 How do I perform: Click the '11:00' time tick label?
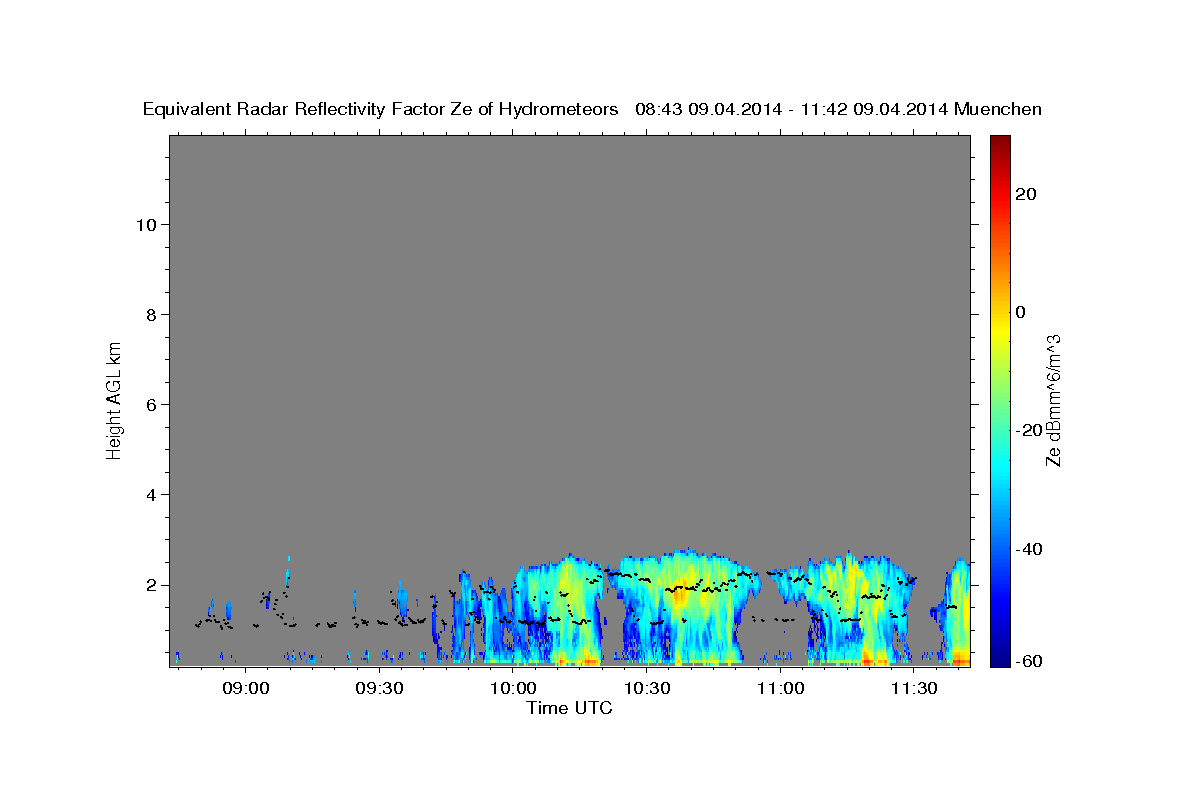[780, 688]
